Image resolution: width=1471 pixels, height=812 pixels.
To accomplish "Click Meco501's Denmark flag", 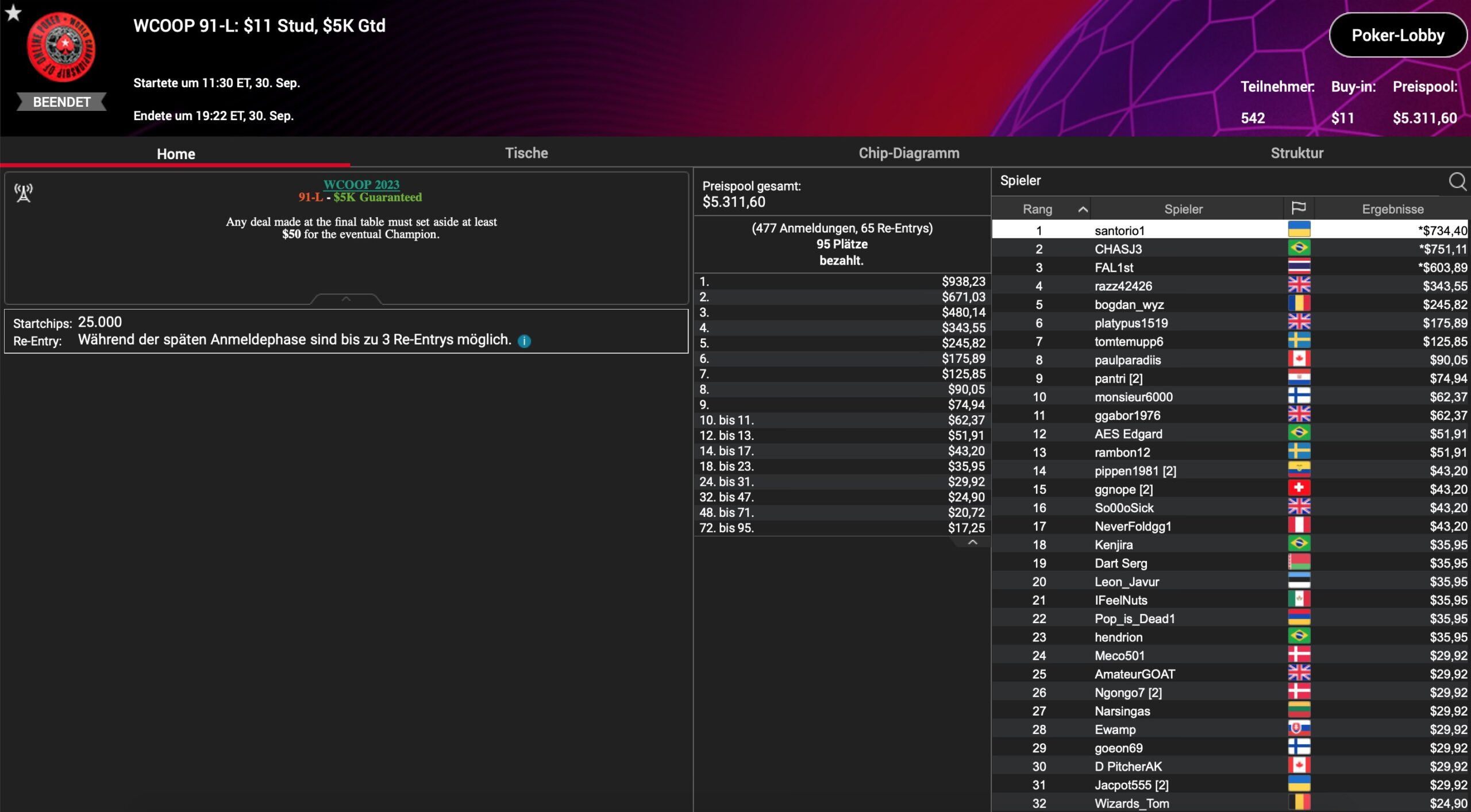I will [1299, 654].
